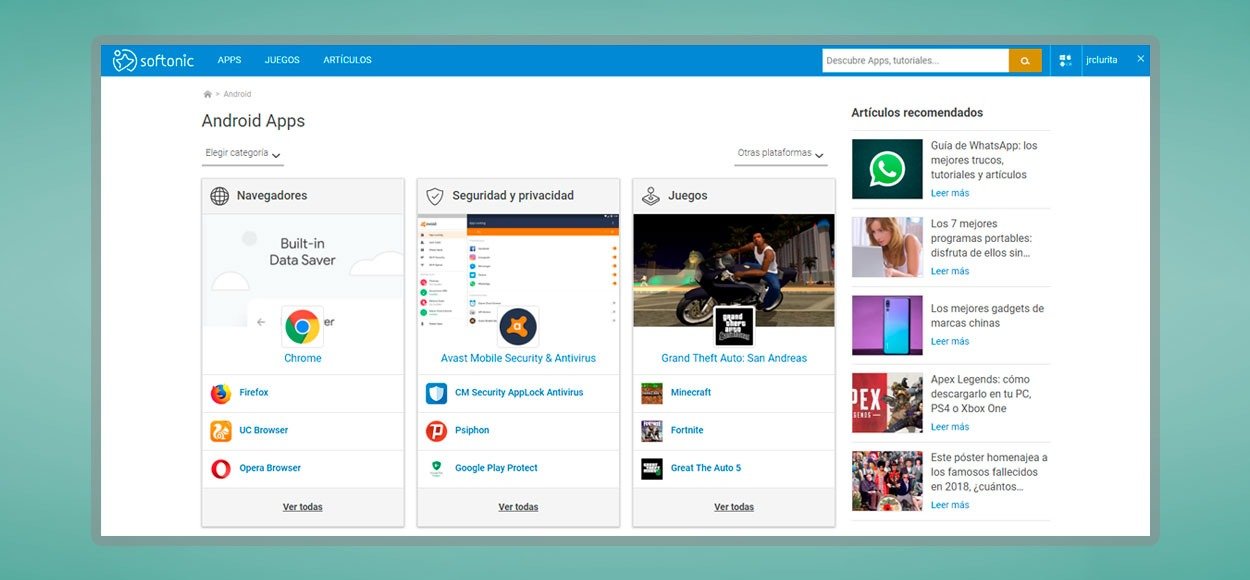Select the Fortnite icon
This screenshot has height=580, width=1250.
click(x=652, y=431)
